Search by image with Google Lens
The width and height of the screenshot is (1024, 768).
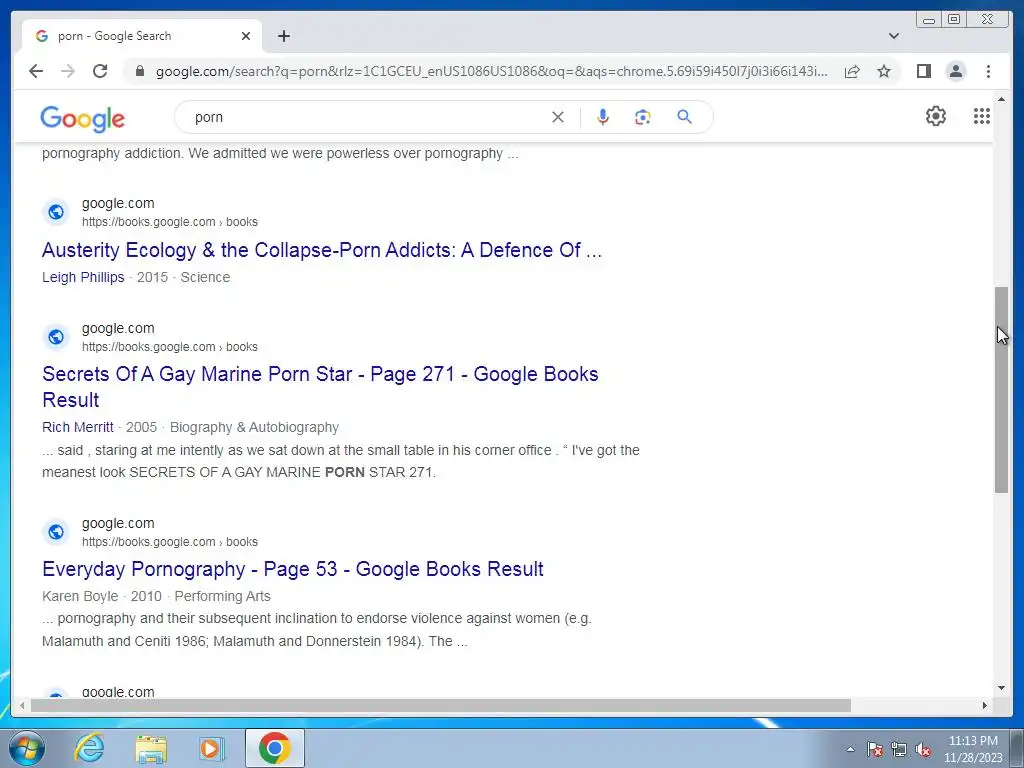643,117
